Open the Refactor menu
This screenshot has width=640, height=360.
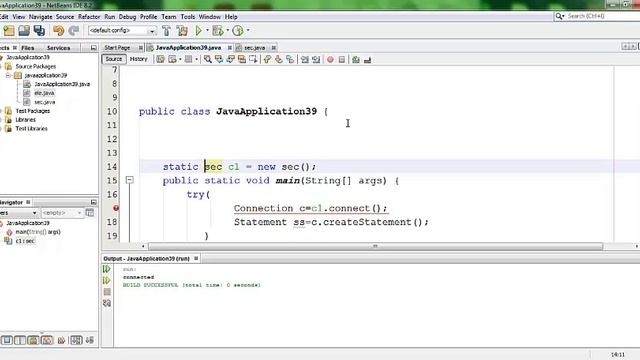tap(89, 17)
